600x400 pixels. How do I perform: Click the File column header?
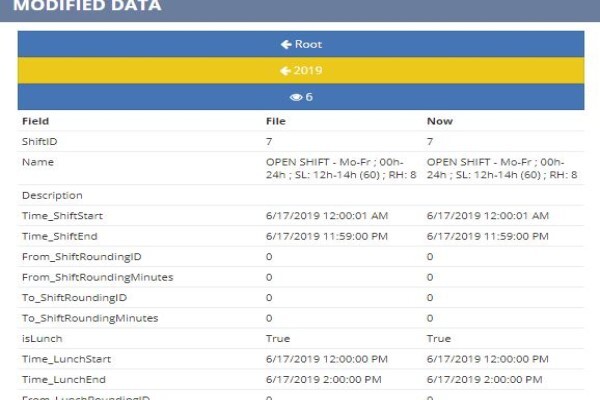[276, 121]
